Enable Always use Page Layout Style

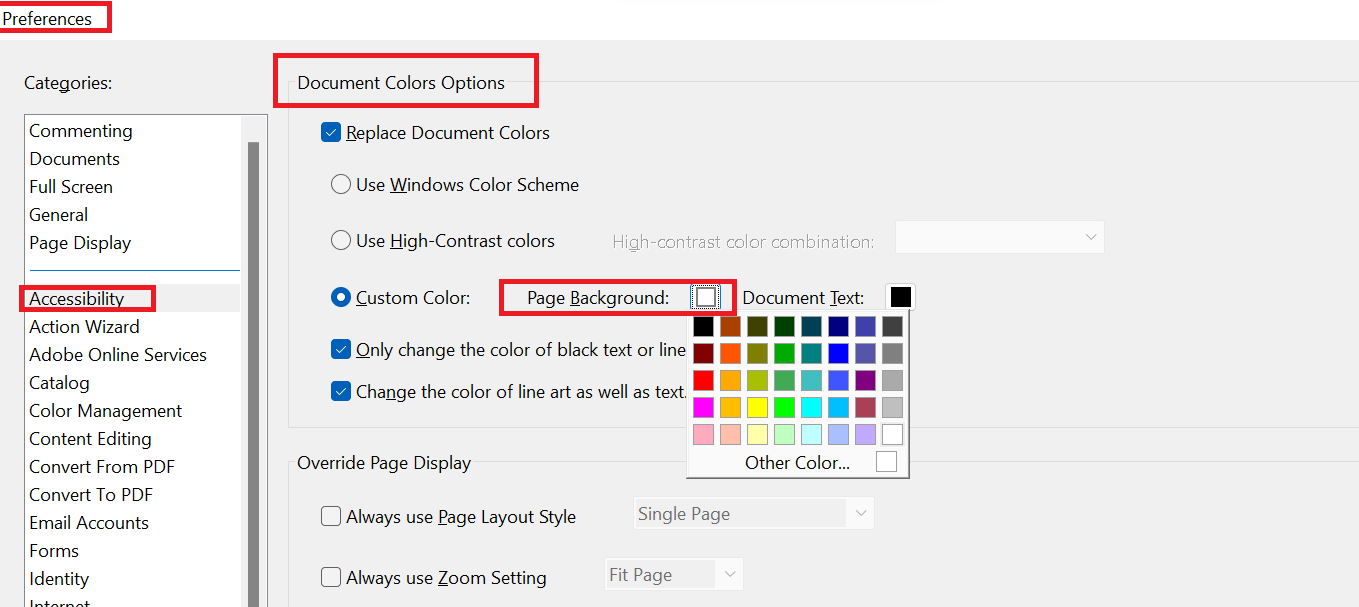pyautogui.click(x=331, y=516)
